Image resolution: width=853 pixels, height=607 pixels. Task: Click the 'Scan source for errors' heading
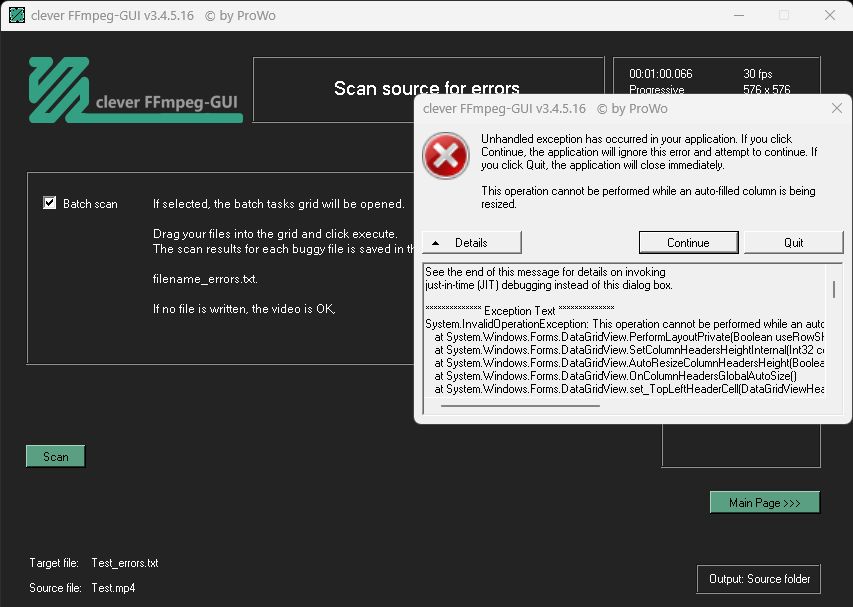427,88
